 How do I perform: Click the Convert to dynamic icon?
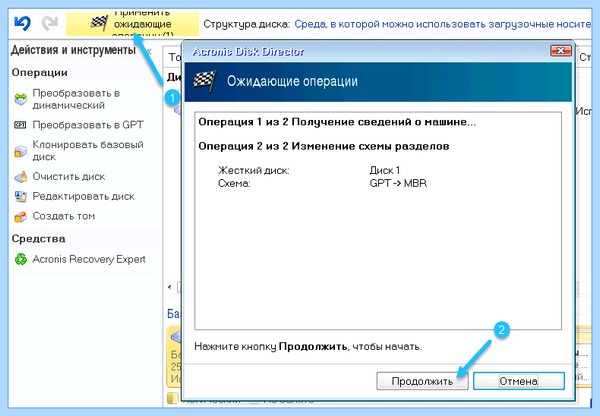[x=21, y=99]
